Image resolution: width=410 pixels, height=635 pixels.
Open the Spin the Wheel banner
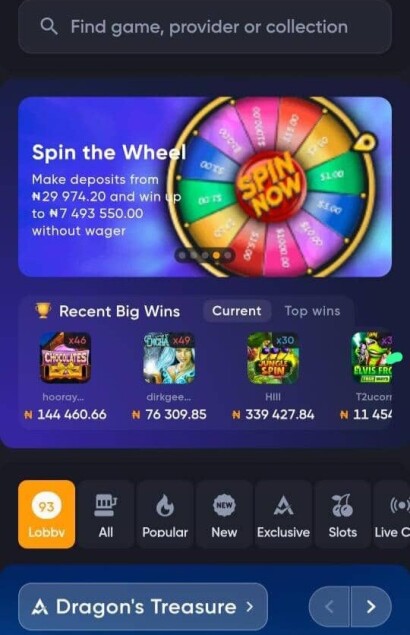pos(205,187)
